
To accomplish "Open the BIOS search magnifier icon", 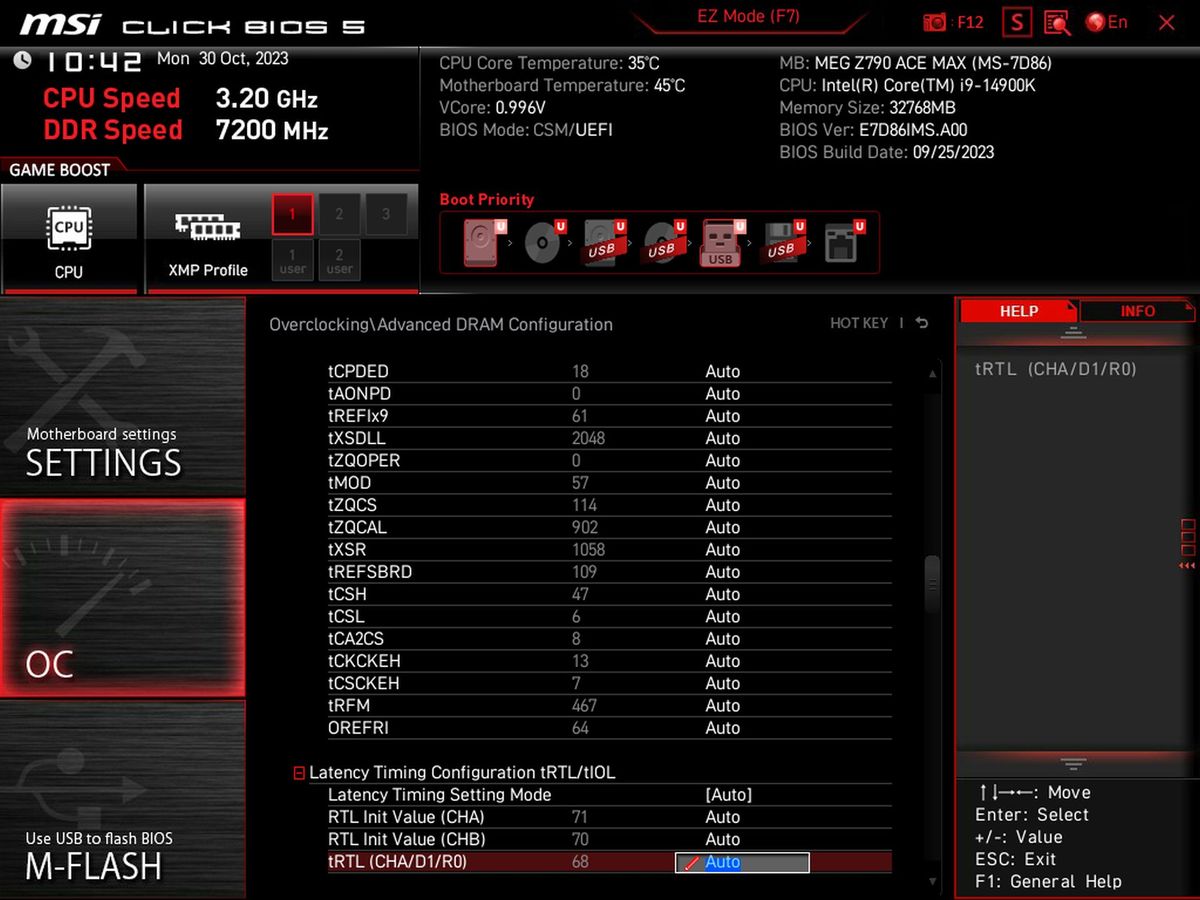I will [x=1057, y=22].
